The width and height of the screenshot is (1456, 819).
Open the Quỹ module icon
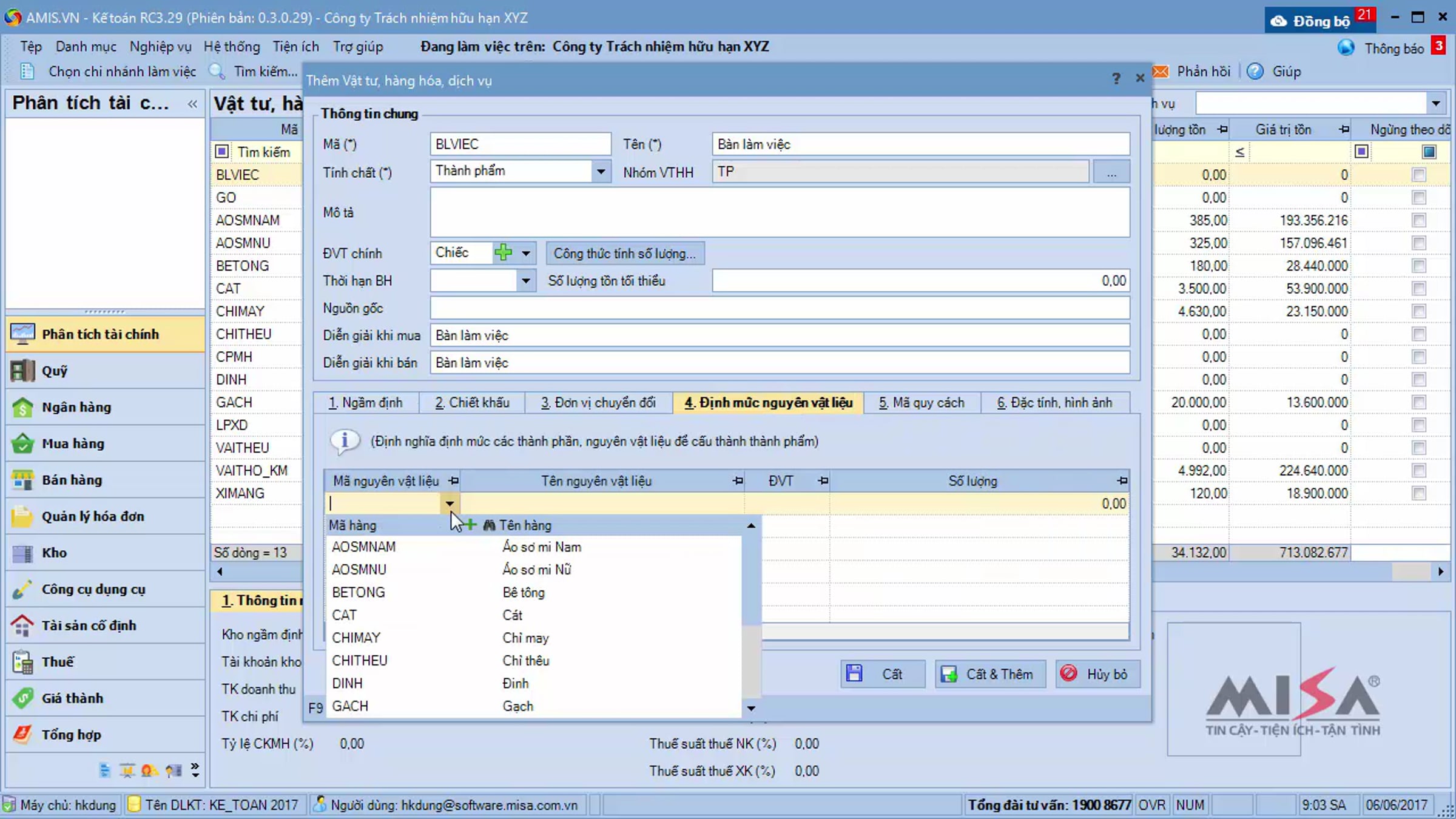(x=22, y=371)
